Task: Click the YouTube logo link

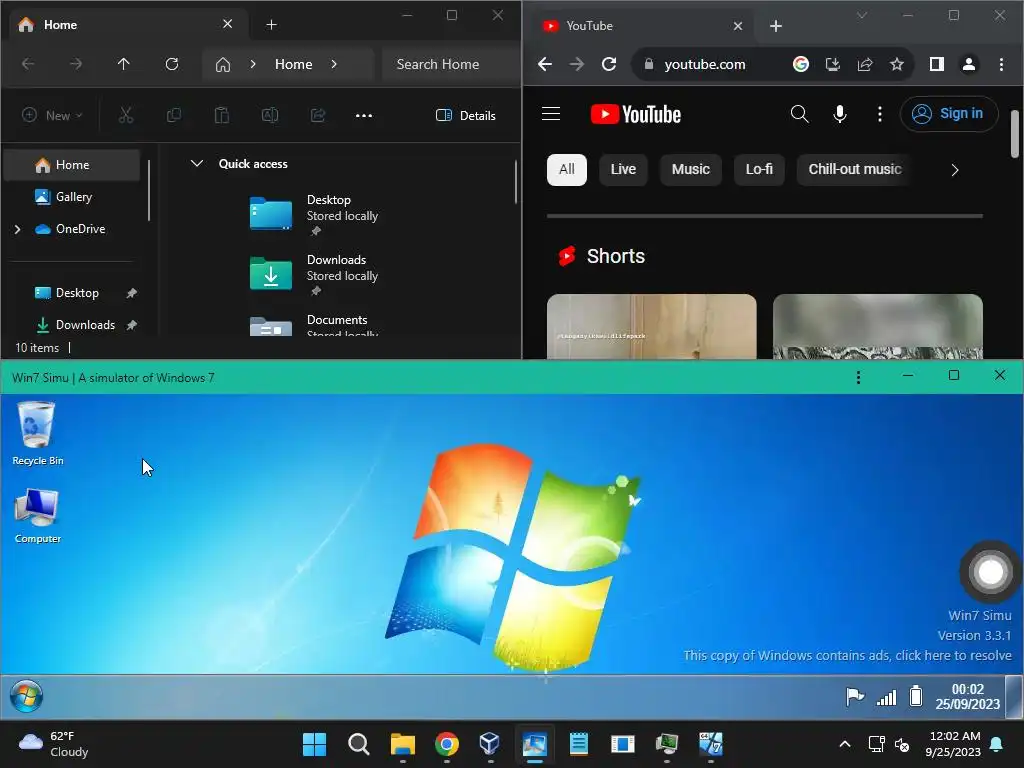Action: (635, 114)
